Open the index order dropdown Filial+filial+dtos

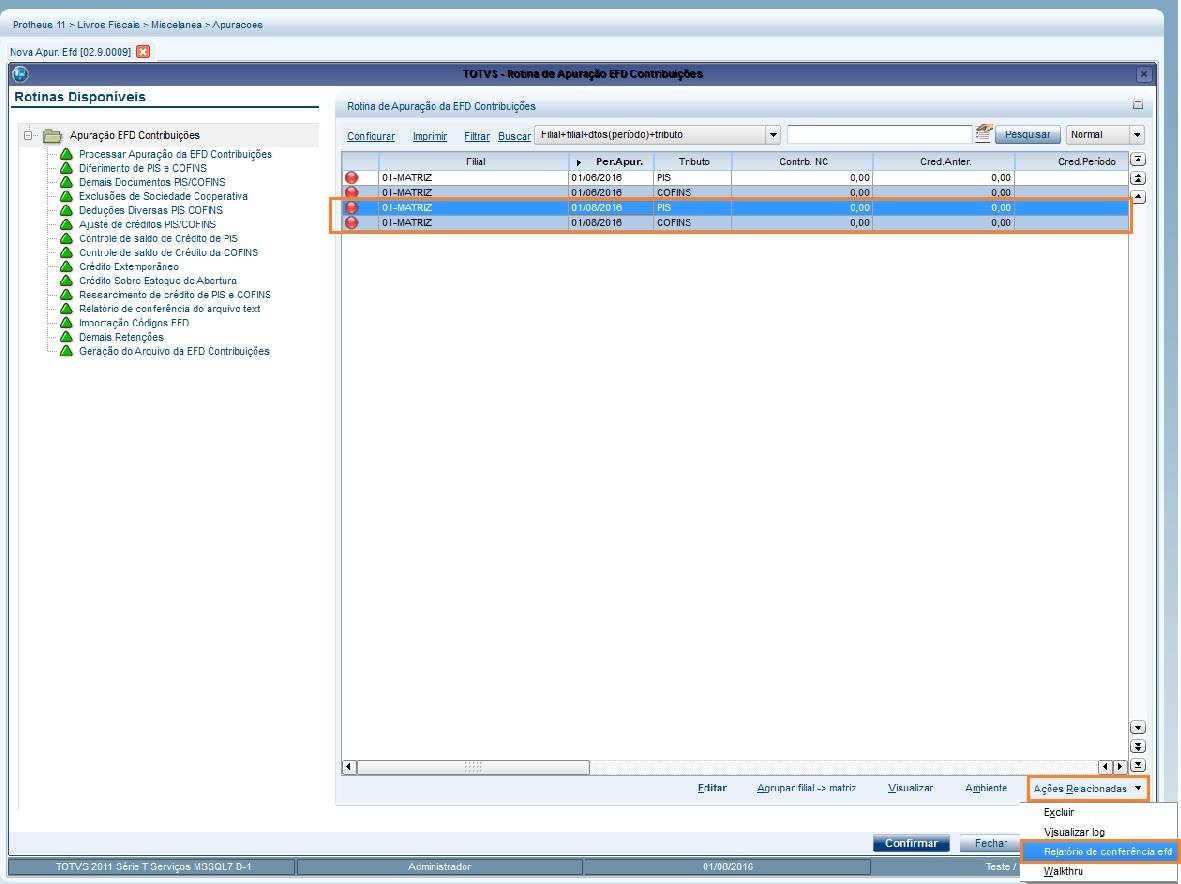click(x=773, y=136)
